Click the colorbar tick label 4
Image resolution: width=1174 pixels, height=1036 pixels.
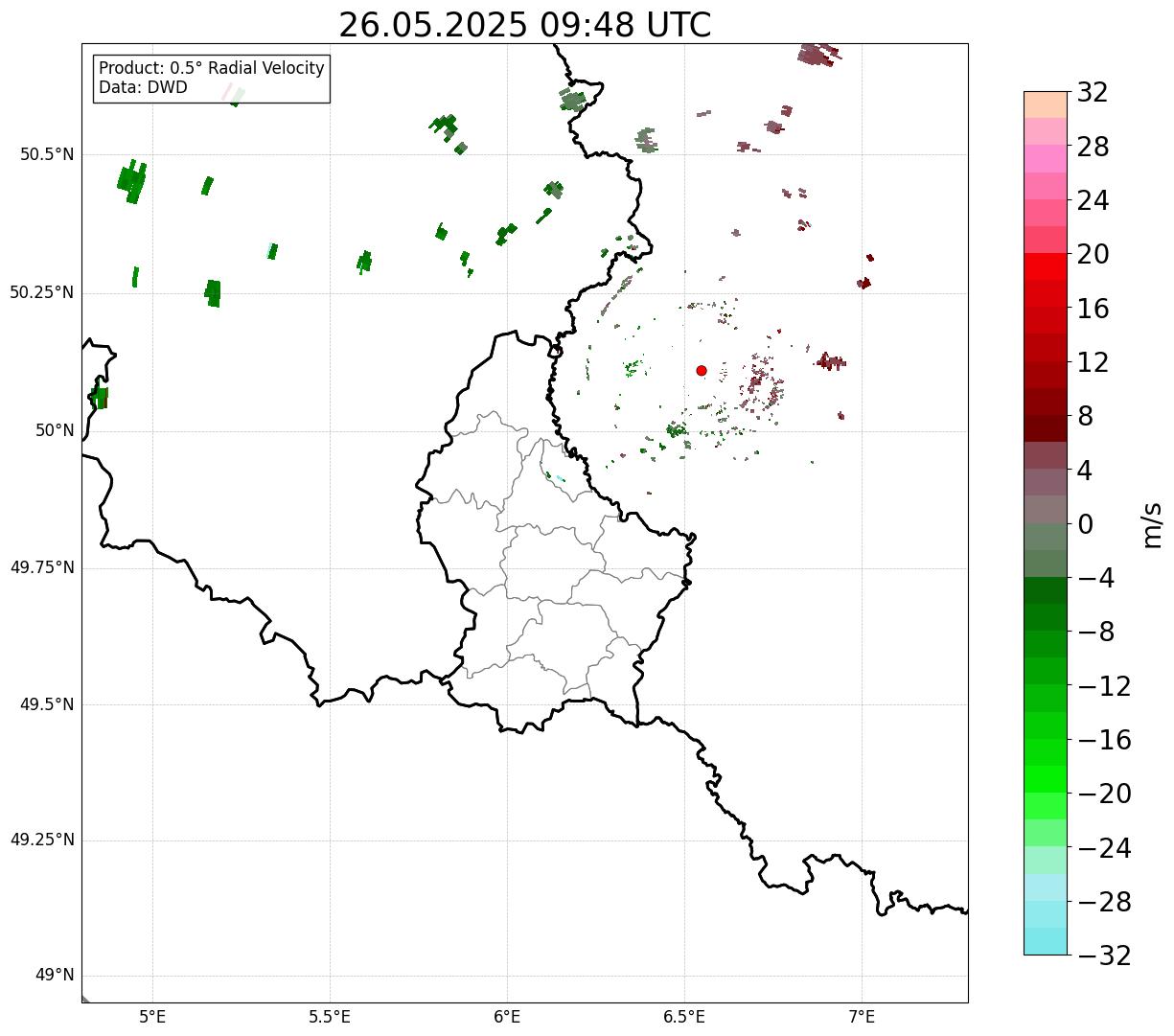[x=1085, y=471]
